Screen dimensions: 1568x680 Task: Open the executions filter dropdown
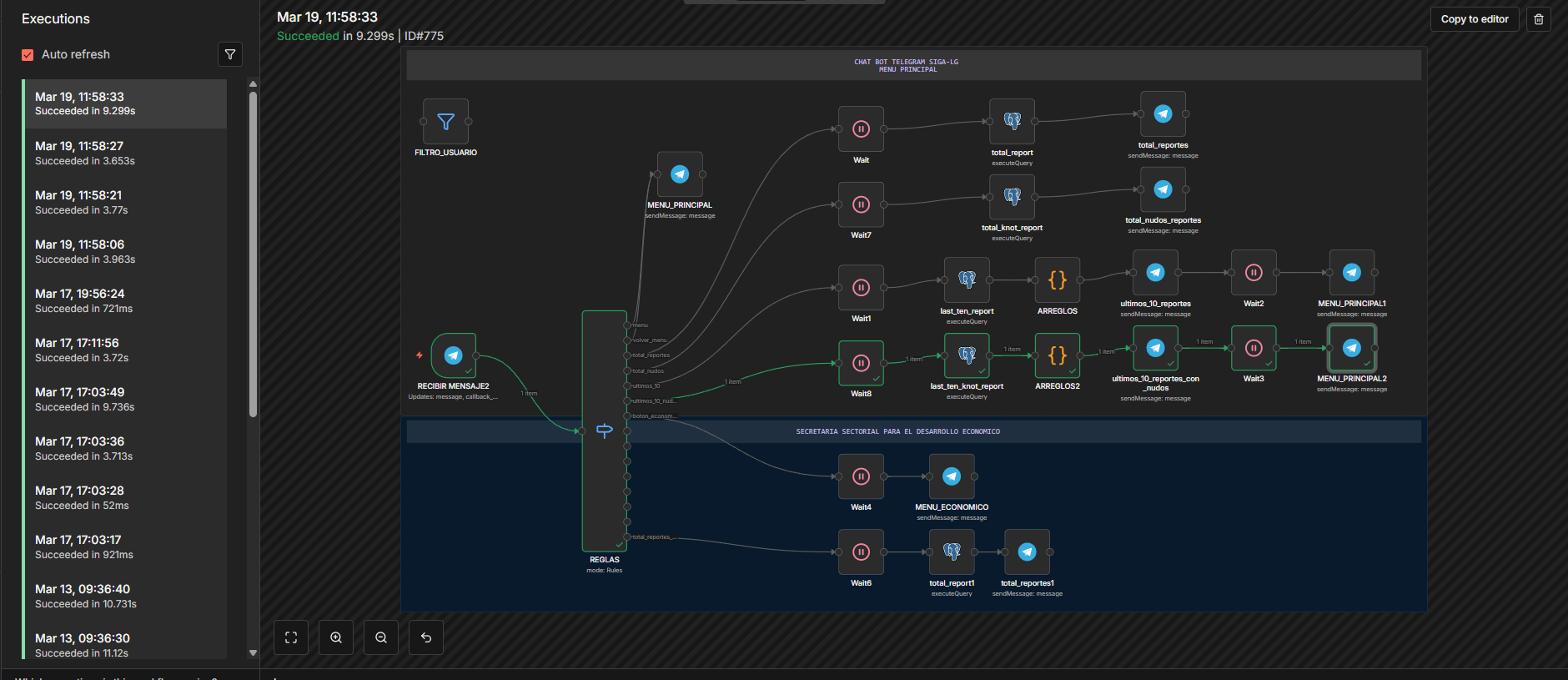(x=230, y=54)
